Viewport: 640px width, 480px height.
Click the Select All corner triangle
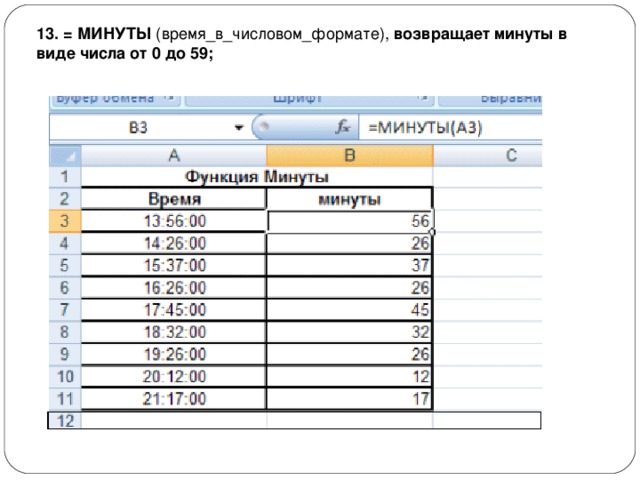pos(65,156)
